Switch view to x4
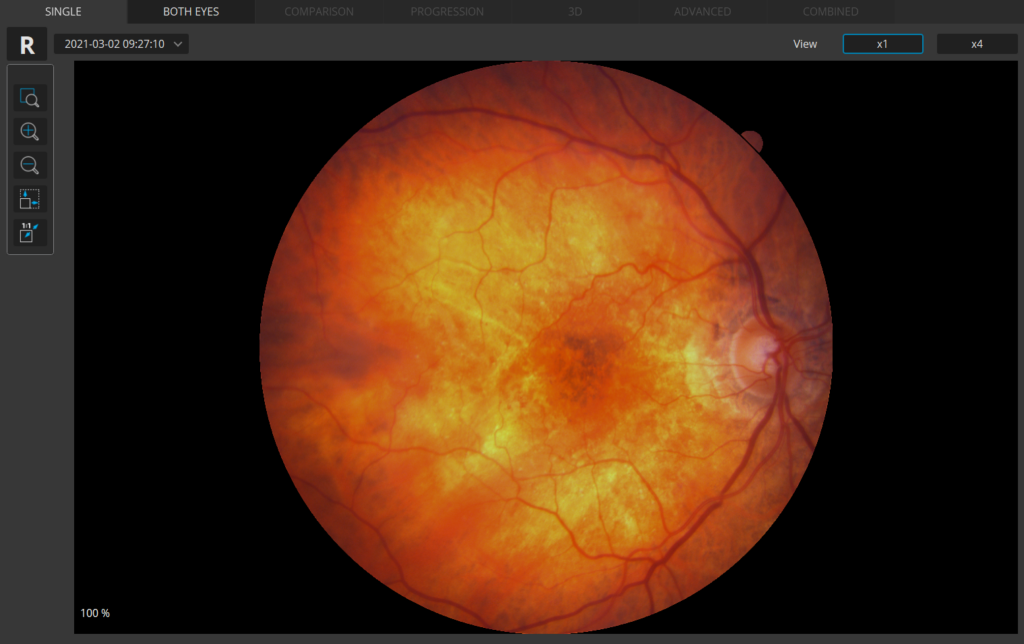The height and width of the screenshot is (644, 1024). pos(977,44)
